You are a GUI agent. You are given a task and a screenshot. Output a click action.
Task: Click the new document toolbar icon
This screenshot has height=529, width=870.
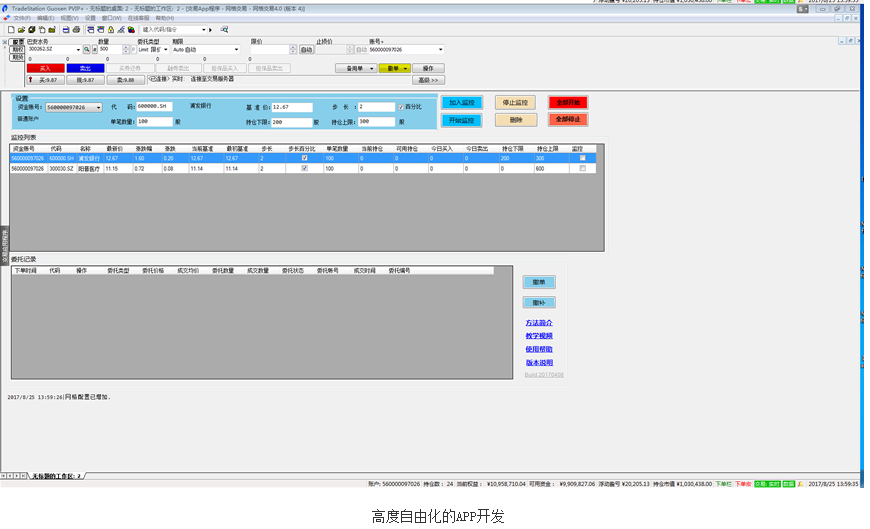point(11,30)
